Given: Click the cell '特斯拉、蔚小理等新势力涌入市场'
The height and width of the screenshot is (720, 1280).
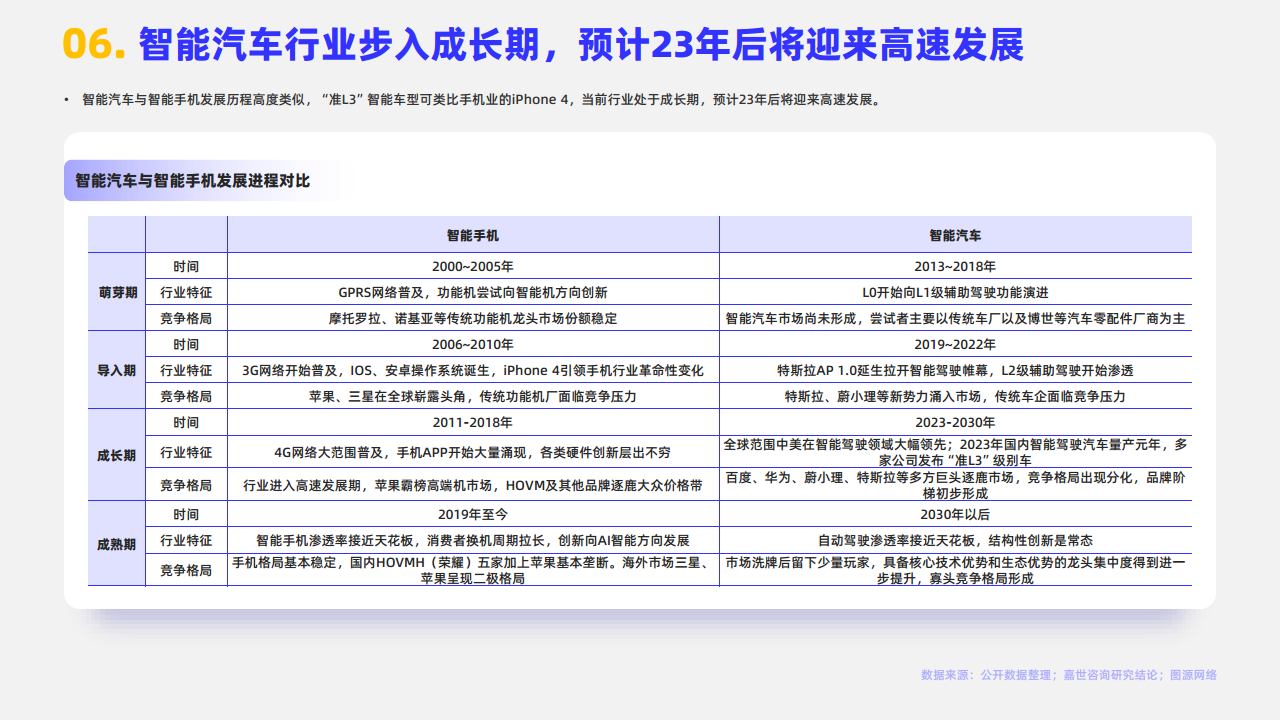Looking at the screenshot, I should (x=955, y=397).
